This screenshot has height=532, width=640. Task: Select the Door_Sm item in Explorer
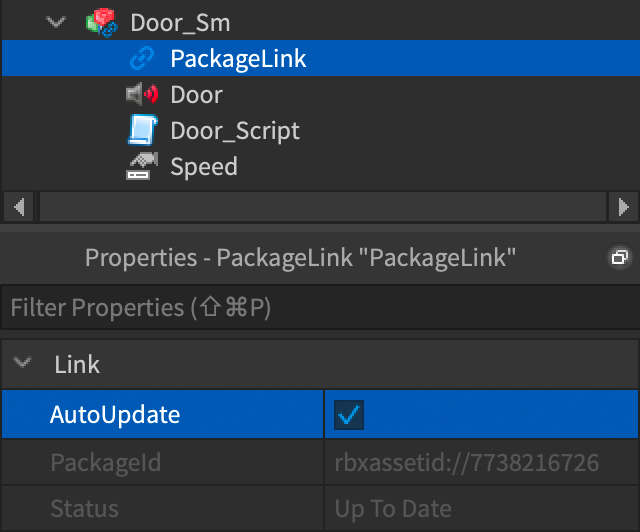(180, 23)
